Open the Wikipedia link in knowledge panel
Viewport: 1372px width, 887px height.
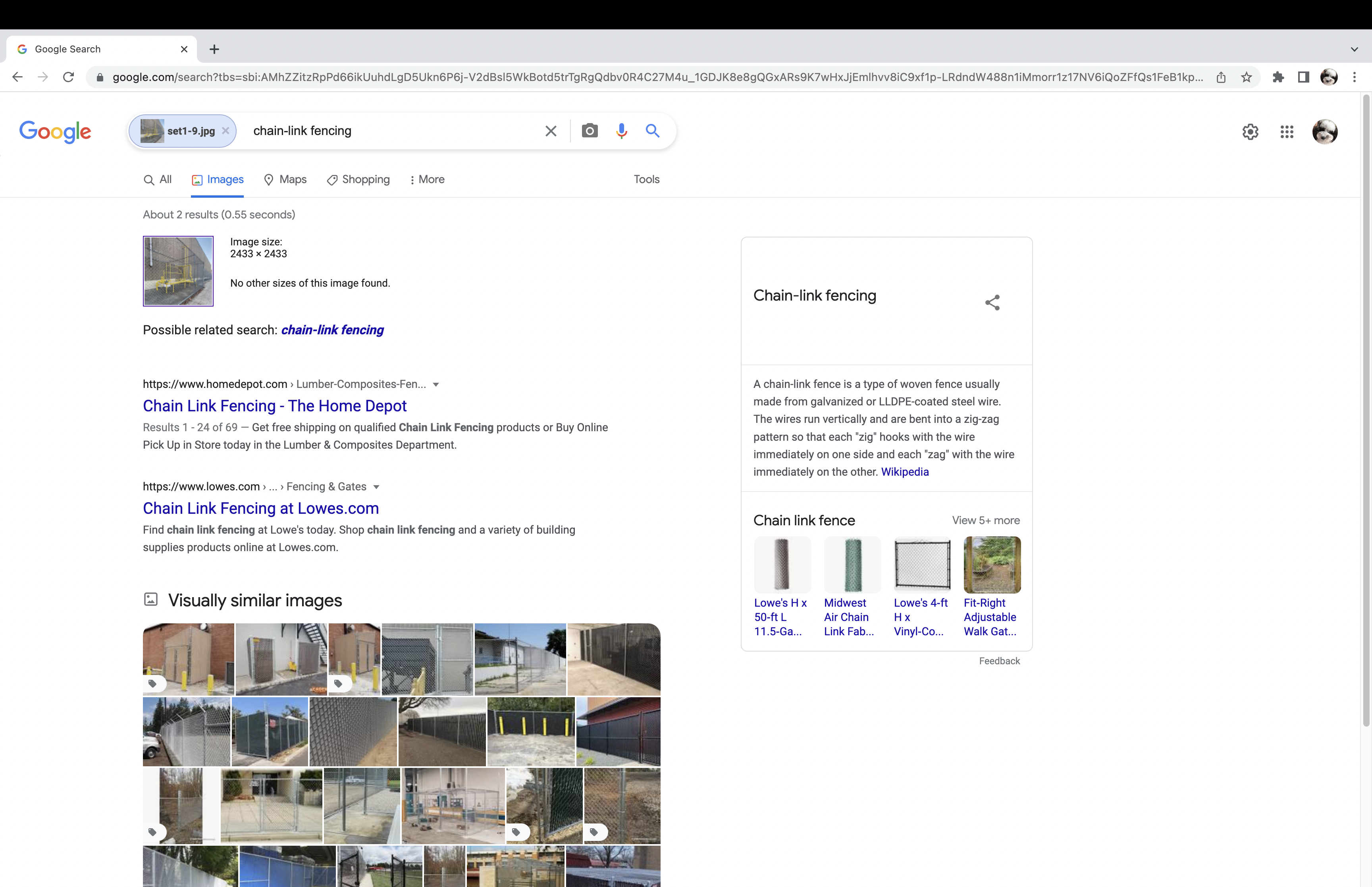[x=904, y=472]
